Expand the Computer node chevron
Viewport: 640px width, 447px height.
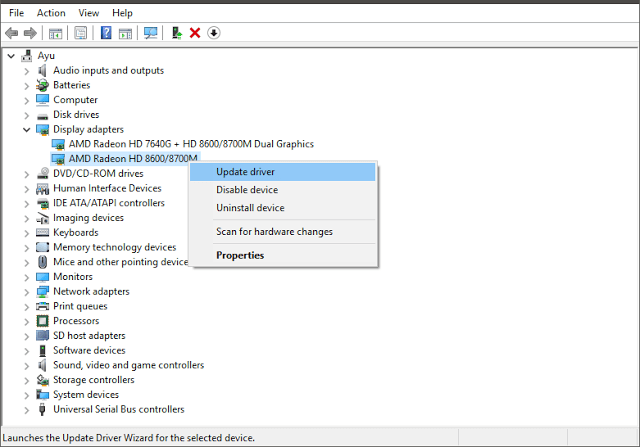(x=27, y=100)
